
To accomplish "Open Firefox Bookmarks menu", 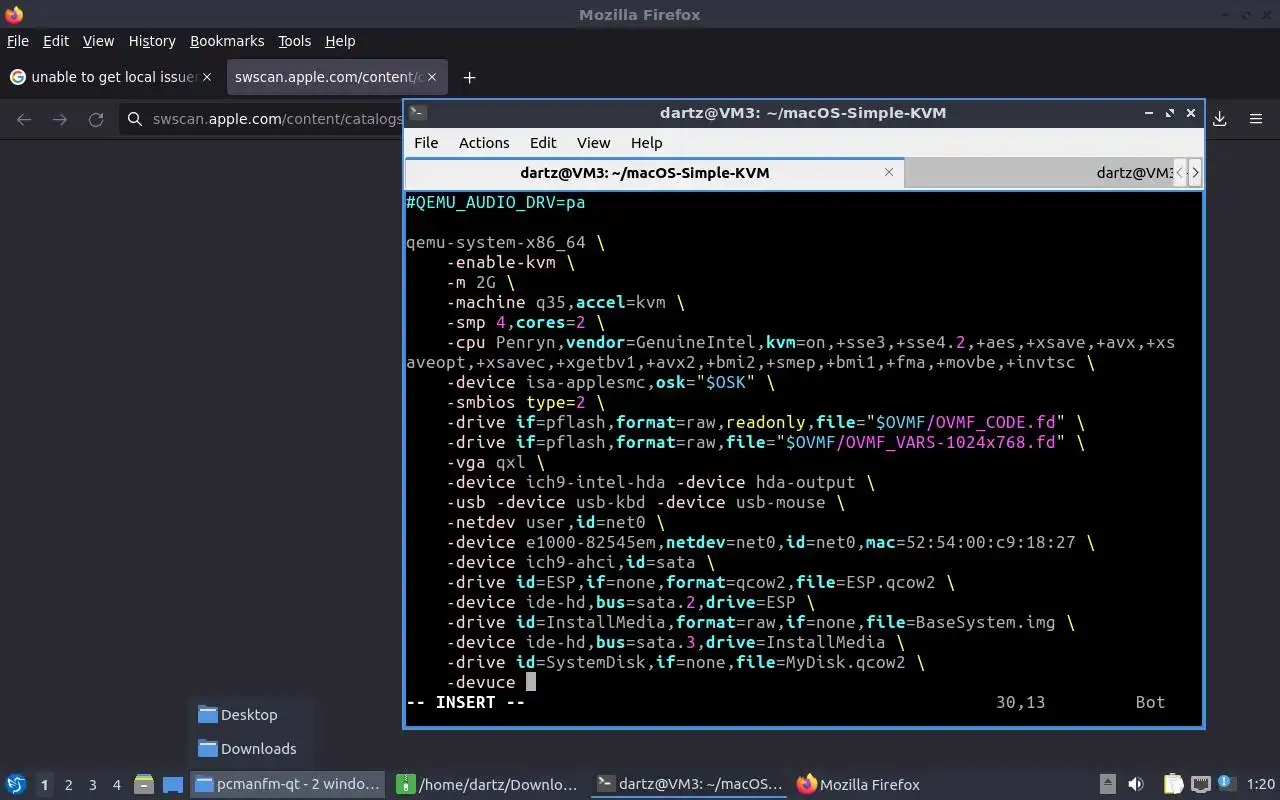I will (227, 41).
